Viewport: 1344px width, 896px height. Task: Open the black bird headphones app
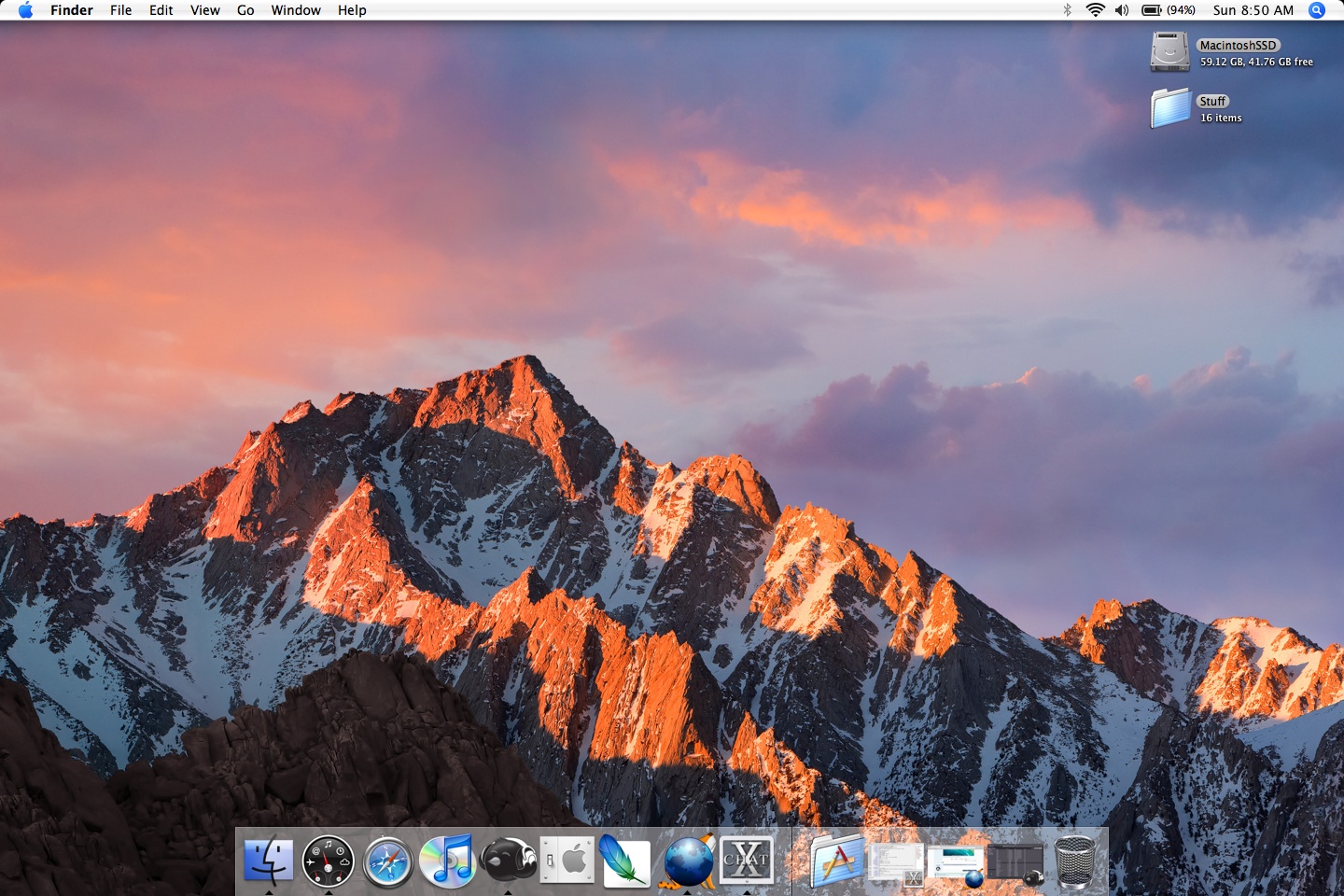pyautogui.click(x=509, y=860)
